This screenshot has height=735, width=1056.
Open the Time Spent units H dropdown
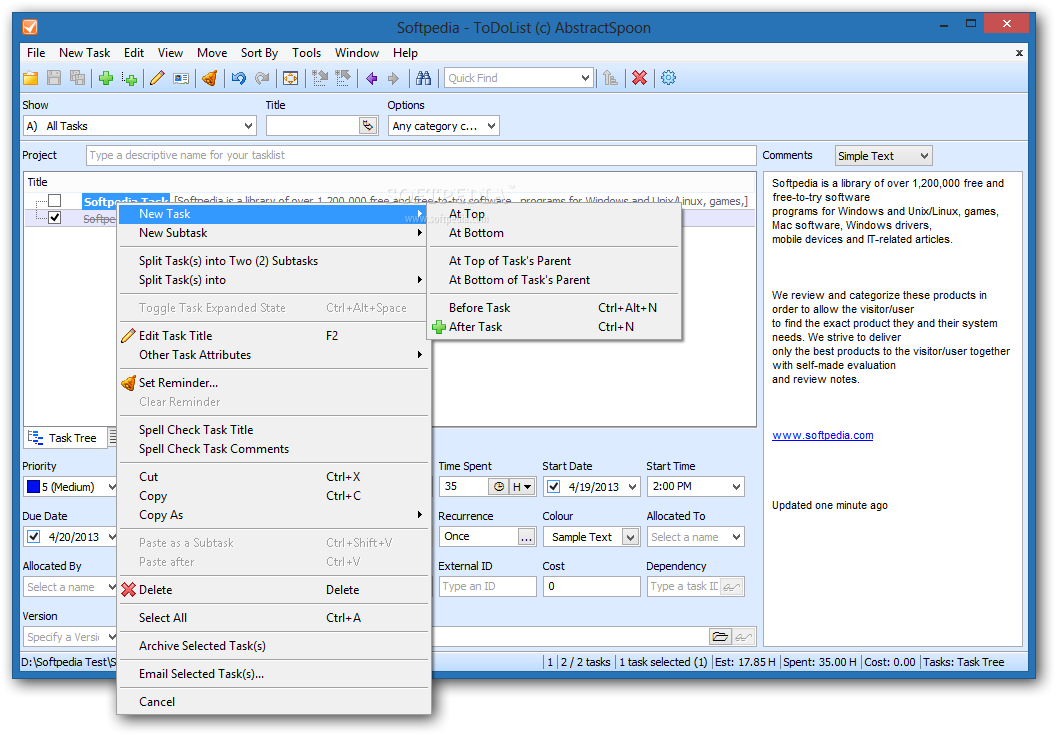[x=522, y=486]
